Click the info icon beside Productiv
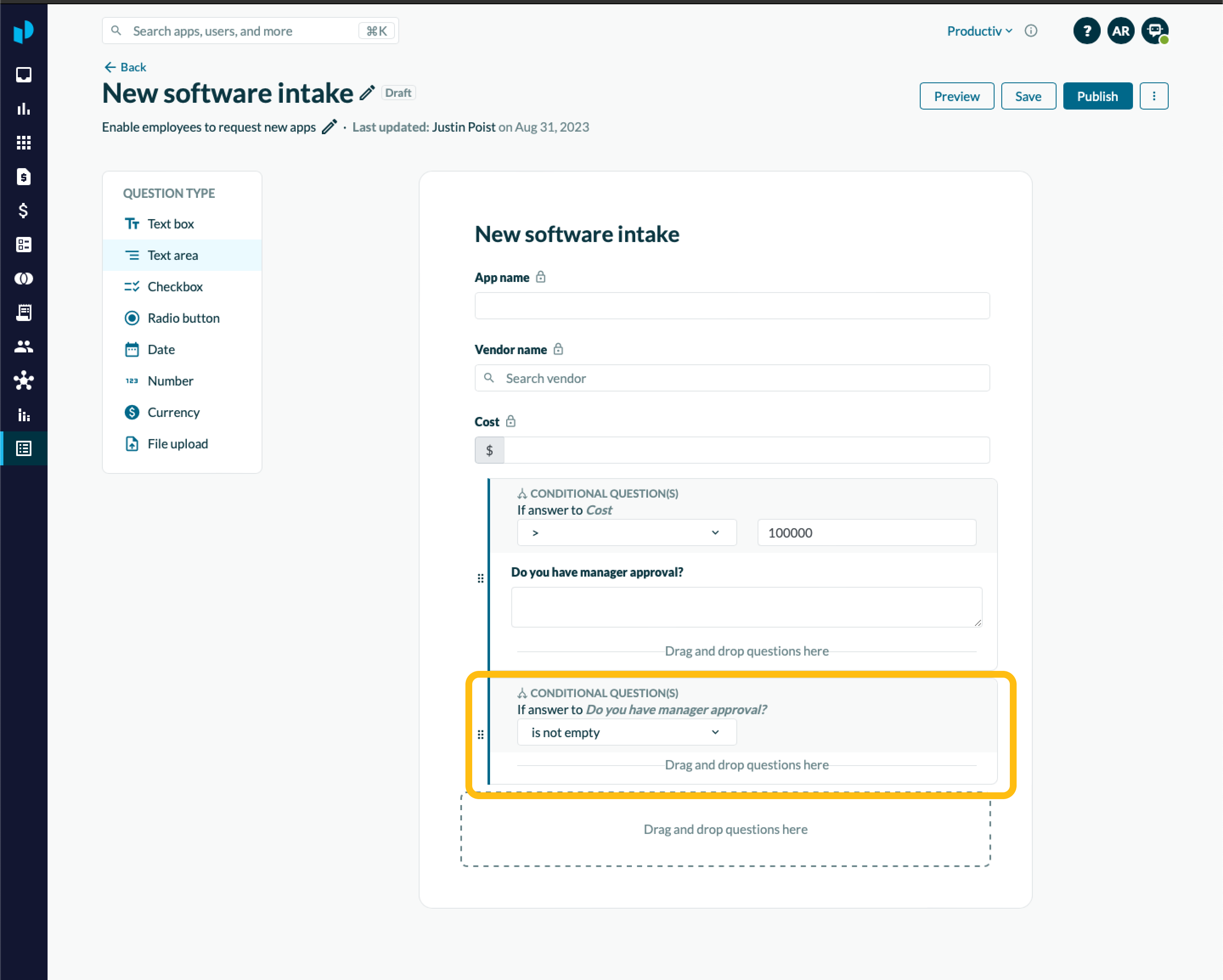The width and height of the screenshot is (1223, 980). [x=1031, y=31]
